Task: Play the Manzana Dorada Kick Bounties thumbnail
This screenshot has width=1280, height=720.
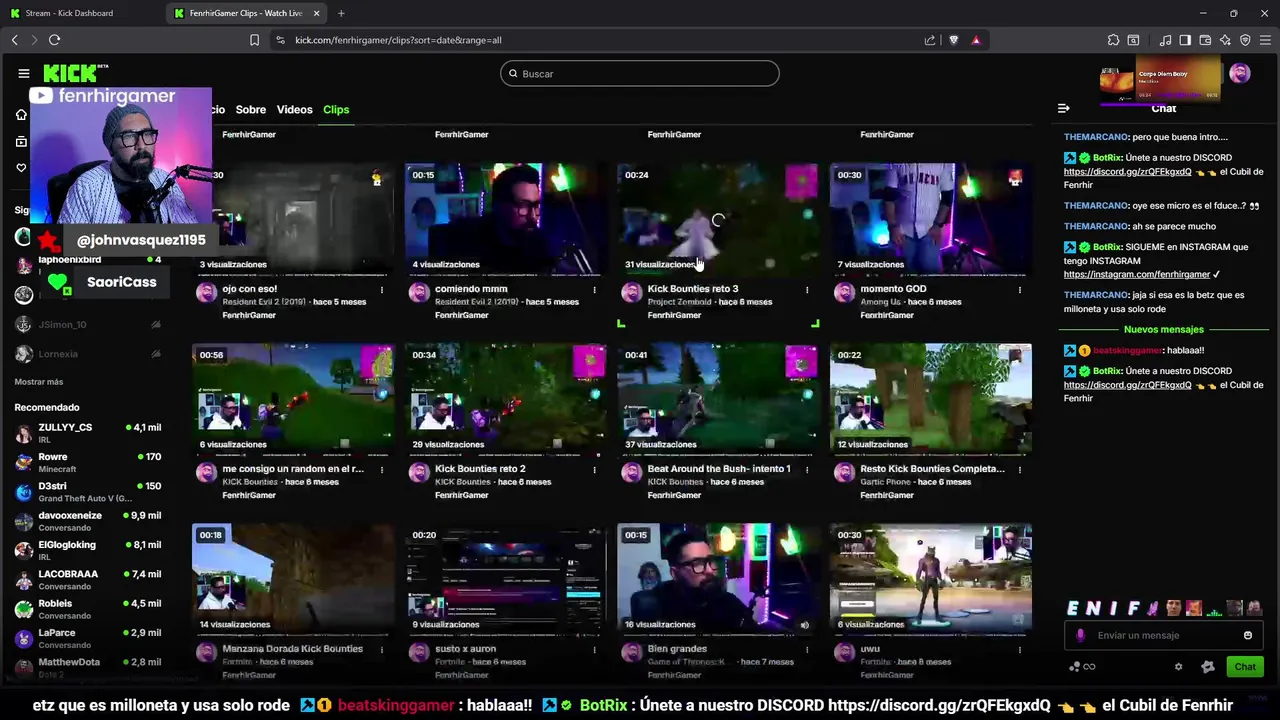Action: click(293, 579)
